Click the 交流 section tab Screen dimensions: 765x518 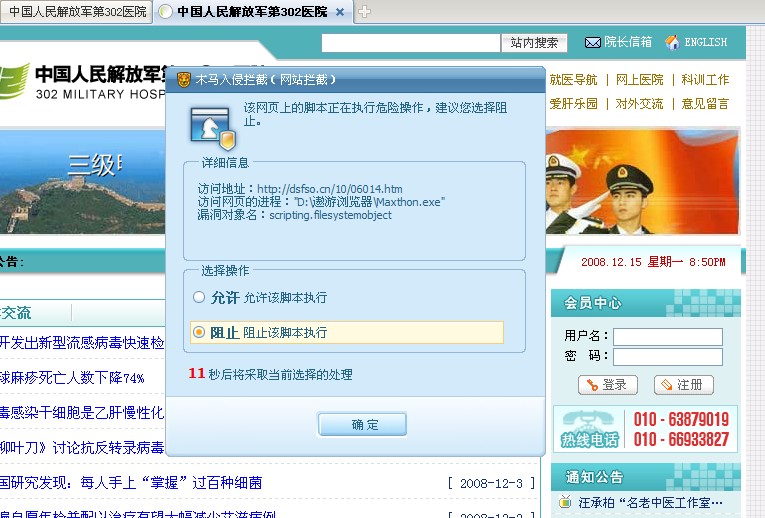16,313
